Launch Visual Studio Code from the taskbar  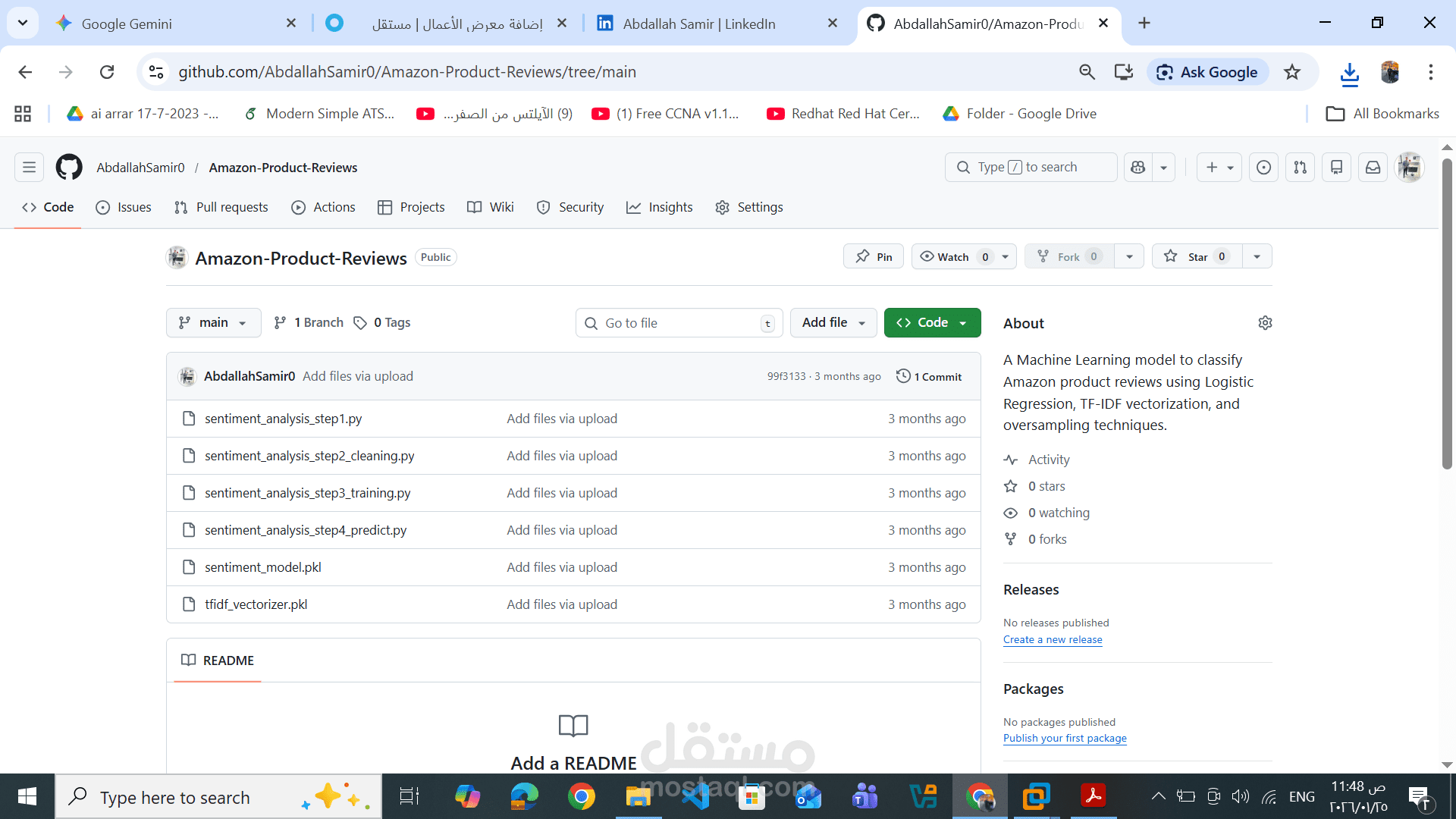(x=695, y=796)
